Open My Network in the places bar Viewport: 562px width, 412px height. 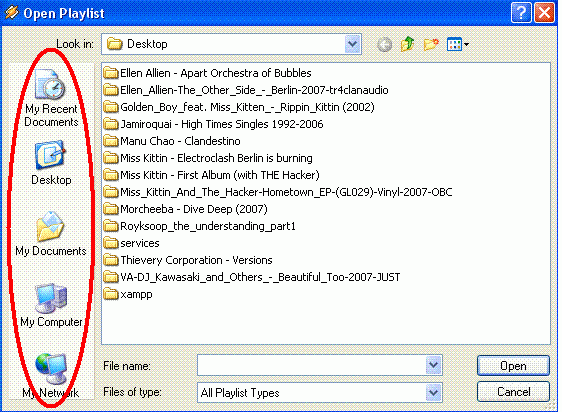point(51,376)
